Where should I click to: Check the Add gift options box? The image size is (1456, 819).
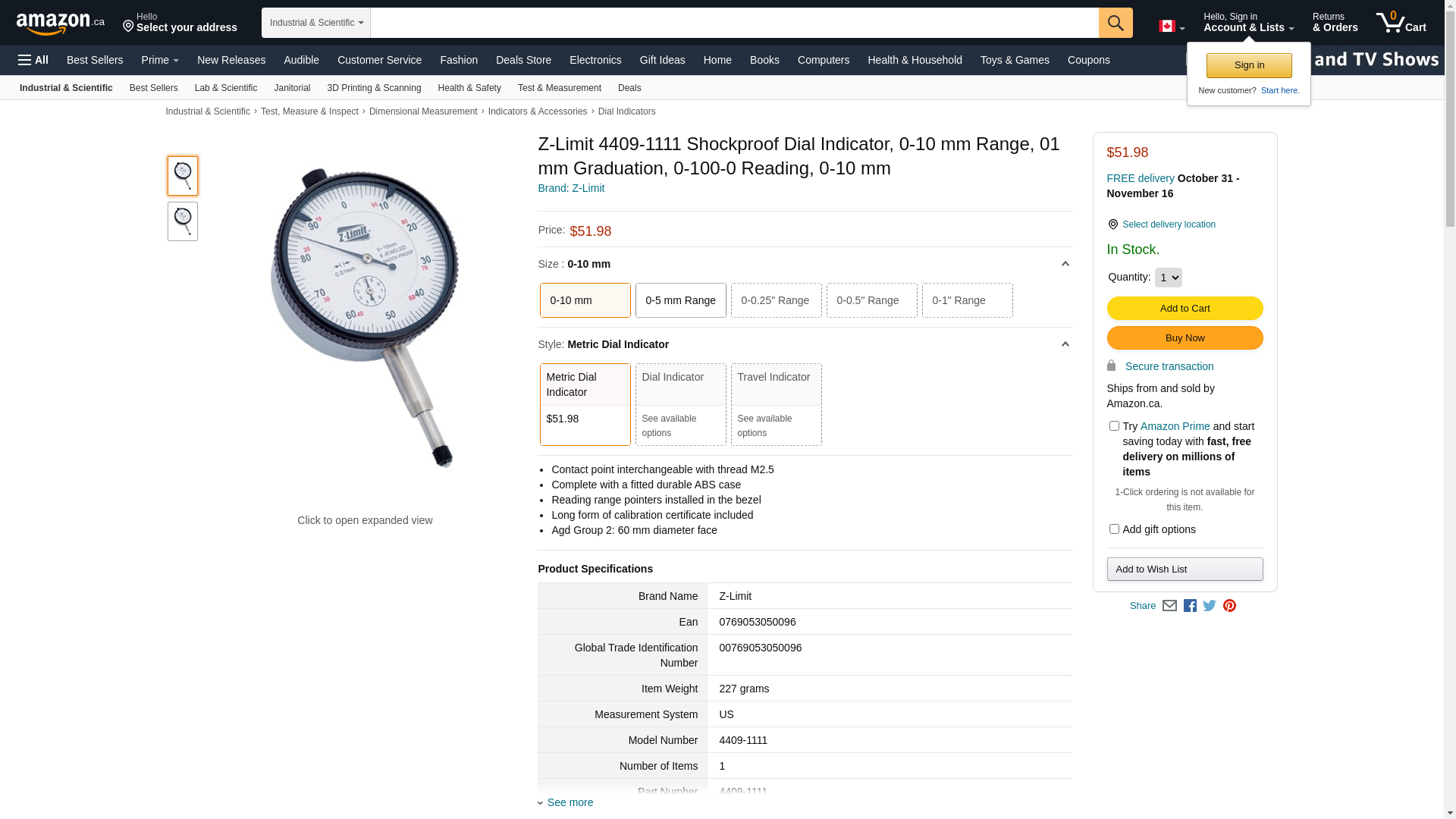point(1114,529)
